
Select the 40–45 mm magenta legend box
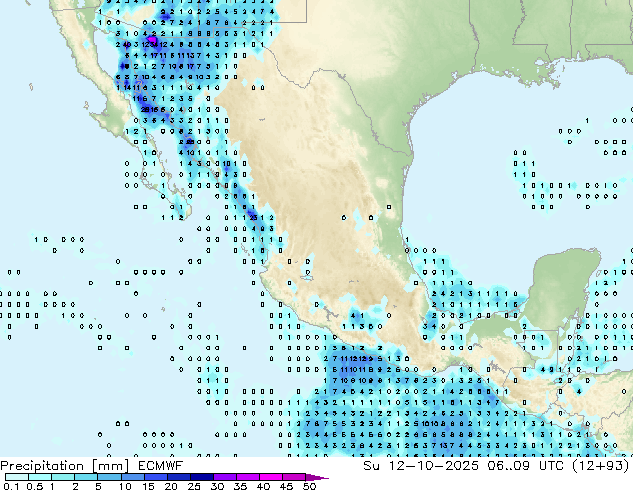point(271,477)
